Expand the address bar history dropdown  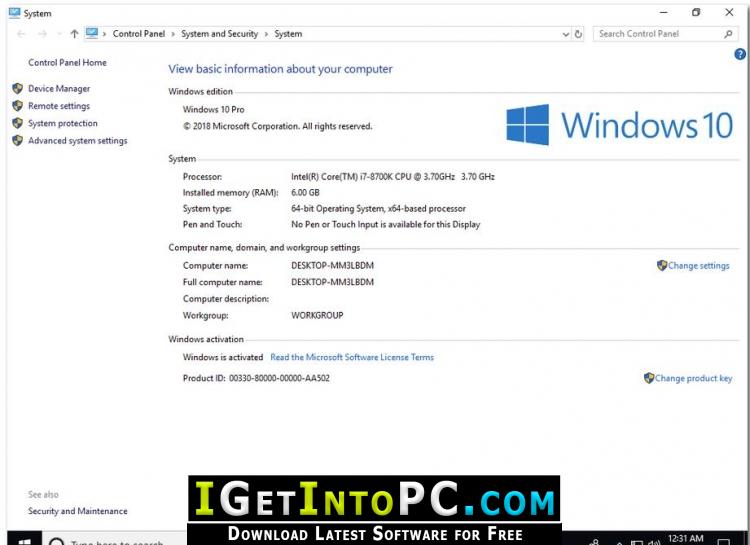coord(565,34)
